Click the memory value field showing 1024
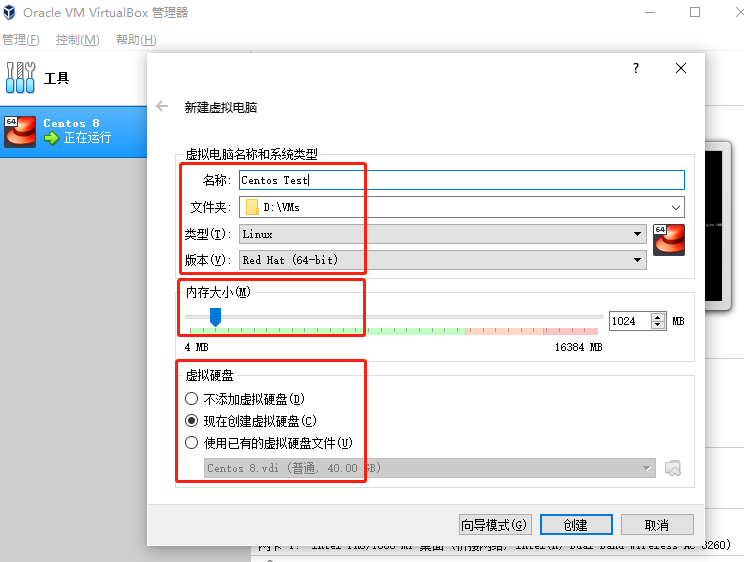 point(631,321)
